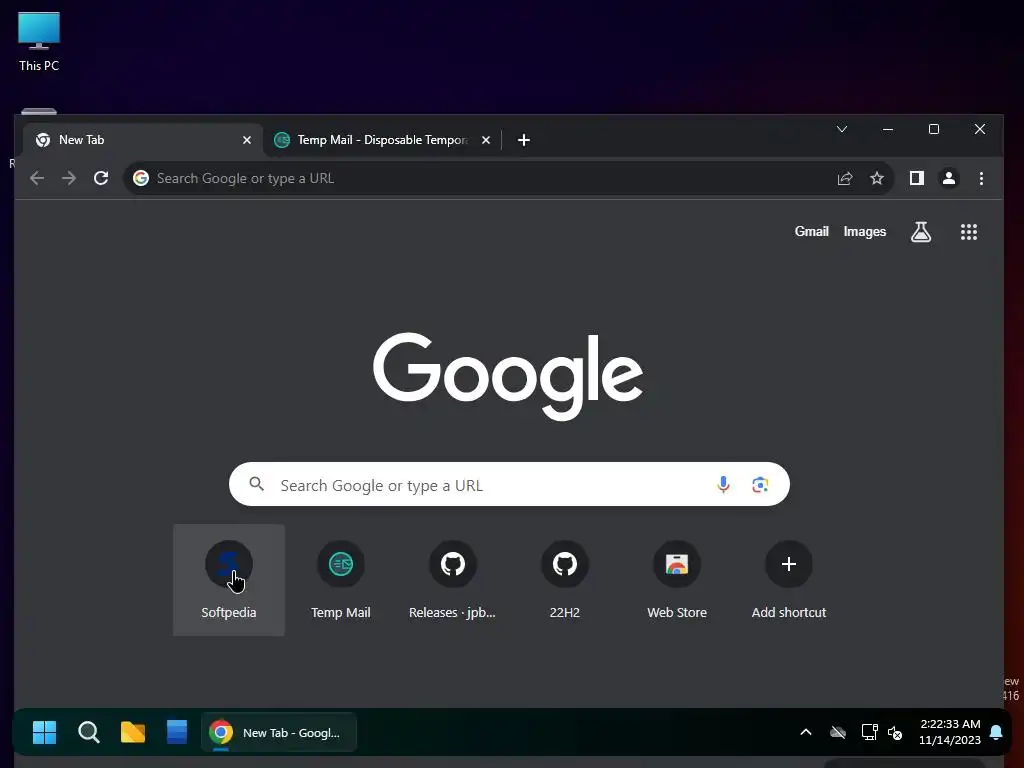Image resolution: width=1024 pixels, height=768 pixels.
Task: Go back to previous page
Action: click(x=37, y=178)
